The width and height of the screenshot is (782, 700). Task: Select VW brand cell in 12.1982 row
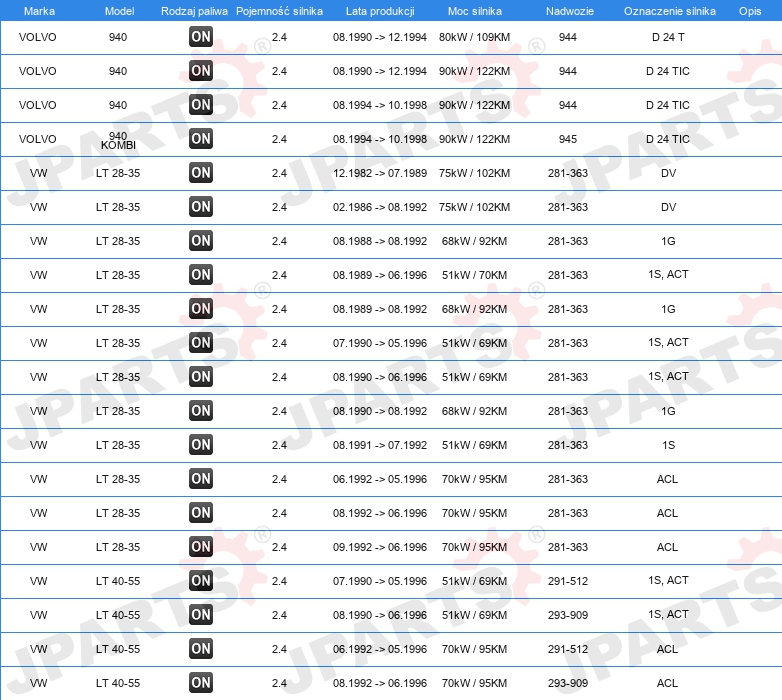click(38, 173)
